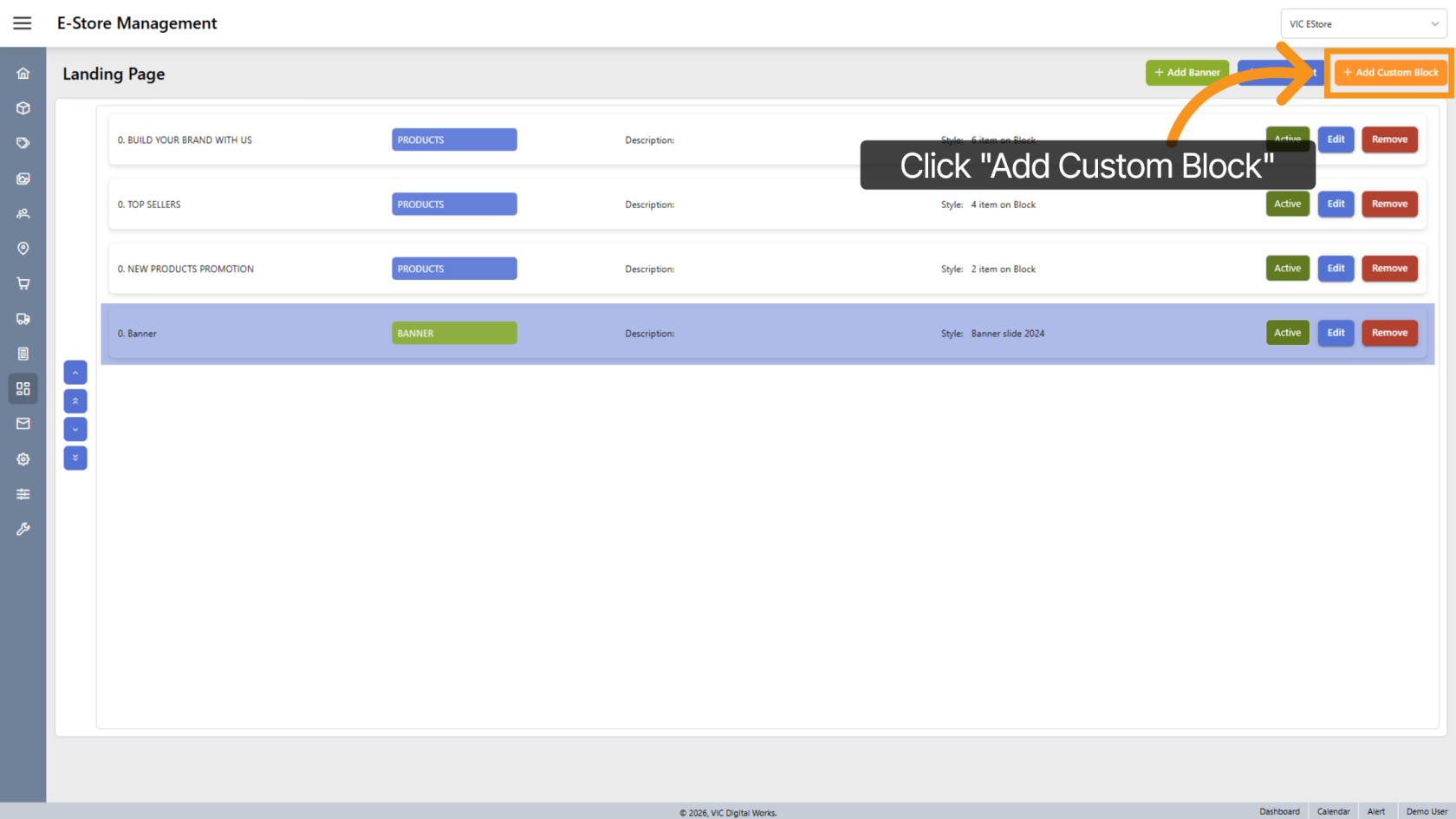The image size is (1456, 819).
Task: Open Dashboard tab in footer
Action: pos(1279,811)
